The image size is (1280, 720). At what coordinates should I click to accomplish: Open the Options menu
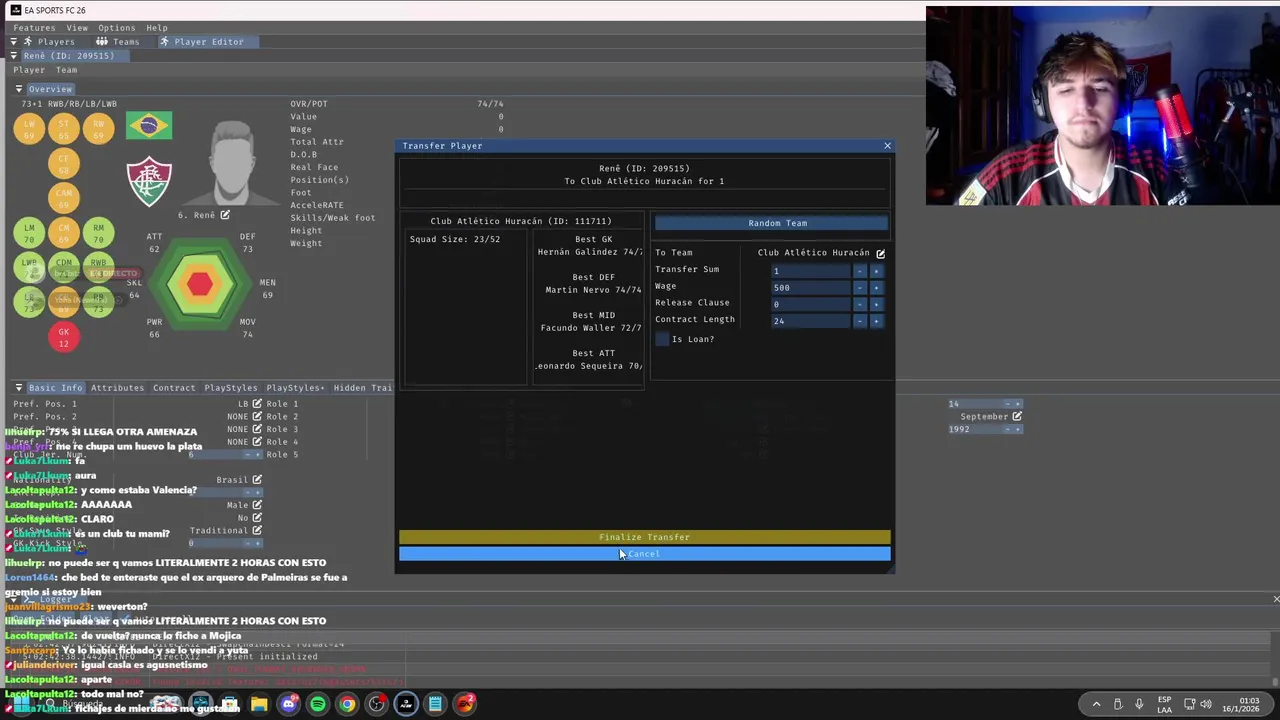tap(116, 28)
